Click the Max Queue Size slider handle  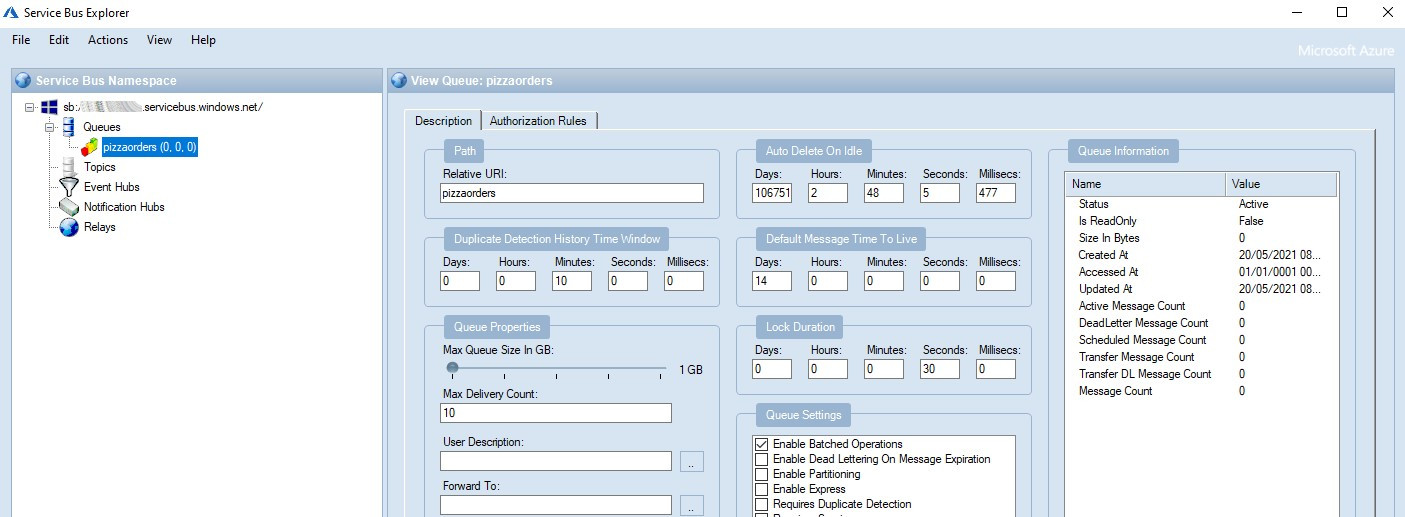click(x=453, y=368)
